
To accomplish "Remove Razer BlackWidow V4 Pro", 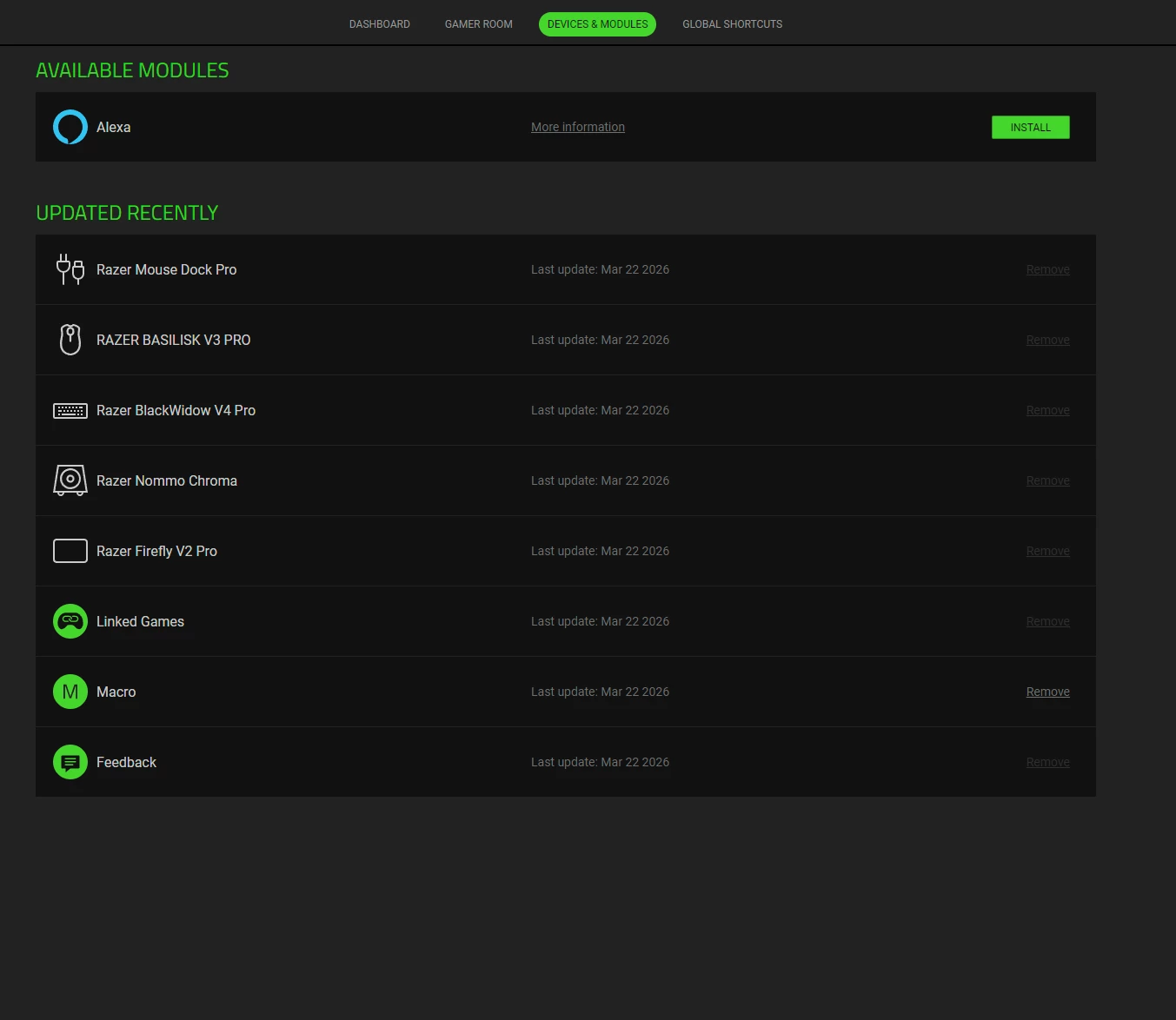I will coord(1048,410).
